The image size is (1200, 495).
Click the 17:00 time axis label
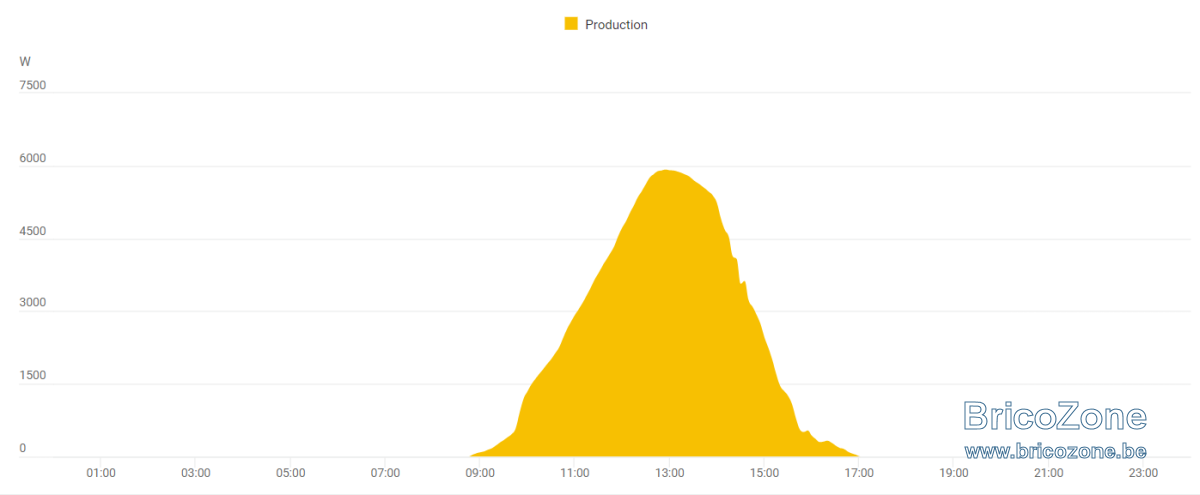tap(859, 472)
